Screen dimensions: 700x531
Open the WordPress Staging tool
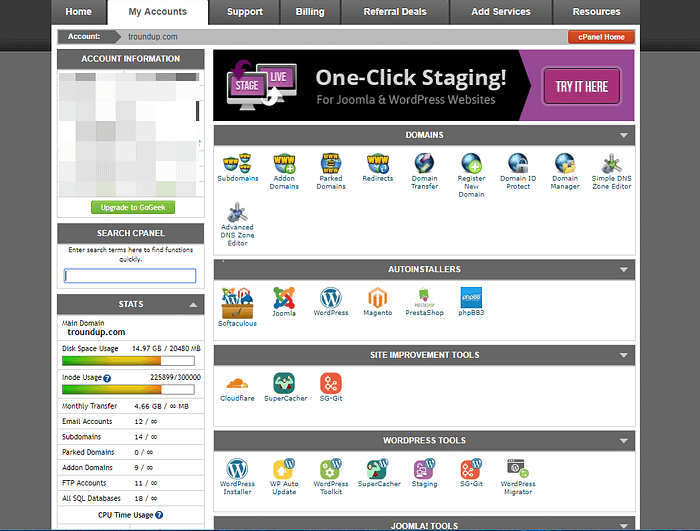425,473
